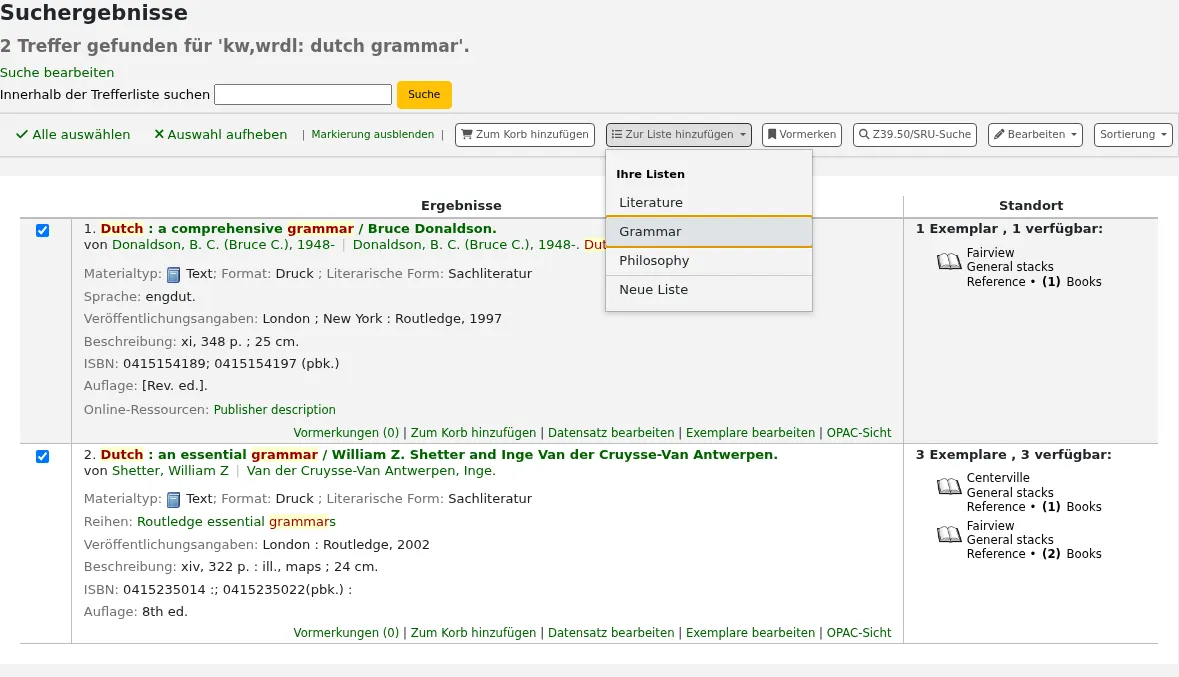Click the Markierung ausblenden link

coord(373,135)
